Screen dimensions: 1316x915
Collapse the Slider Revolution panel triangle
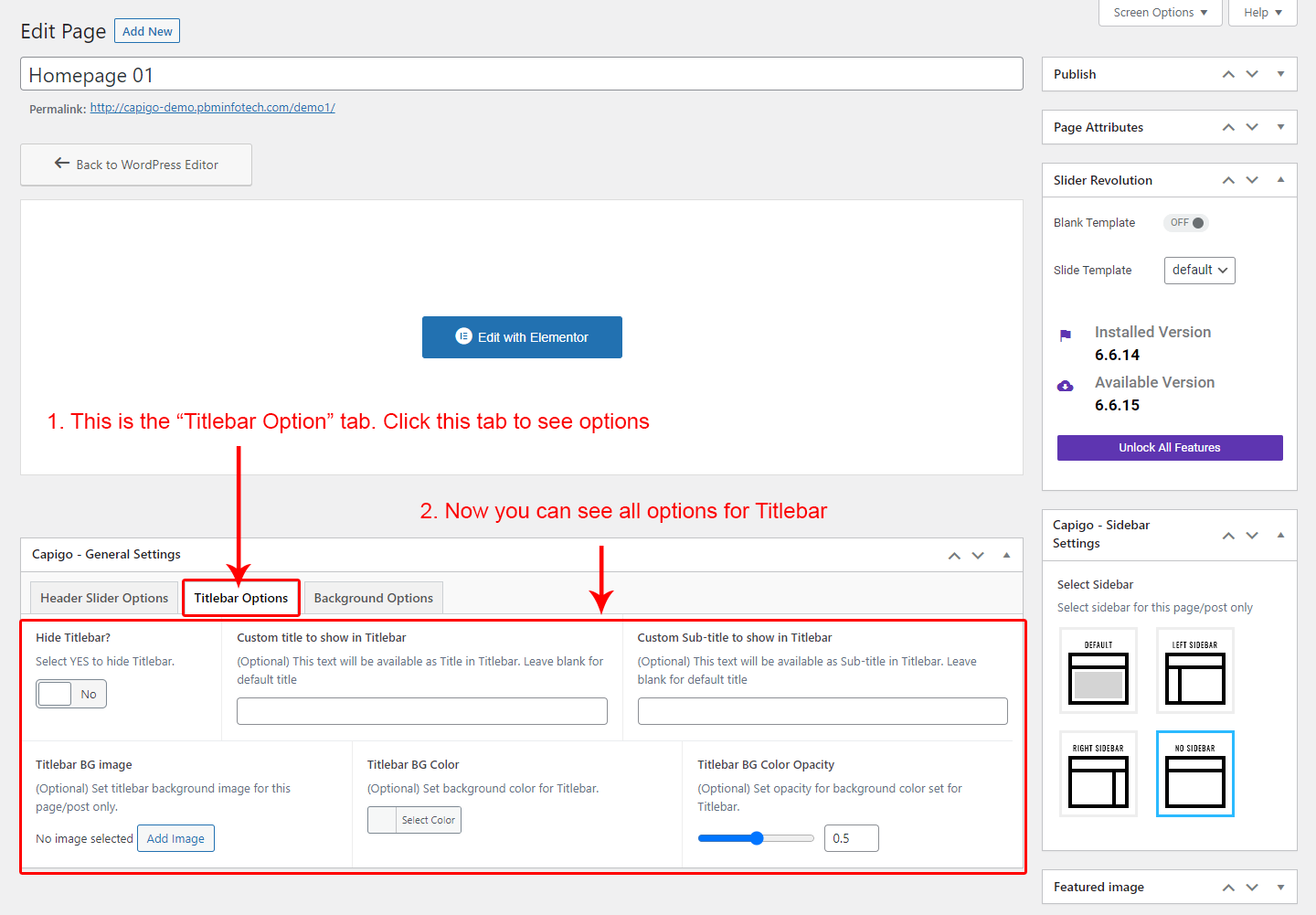pos(1280,180)
